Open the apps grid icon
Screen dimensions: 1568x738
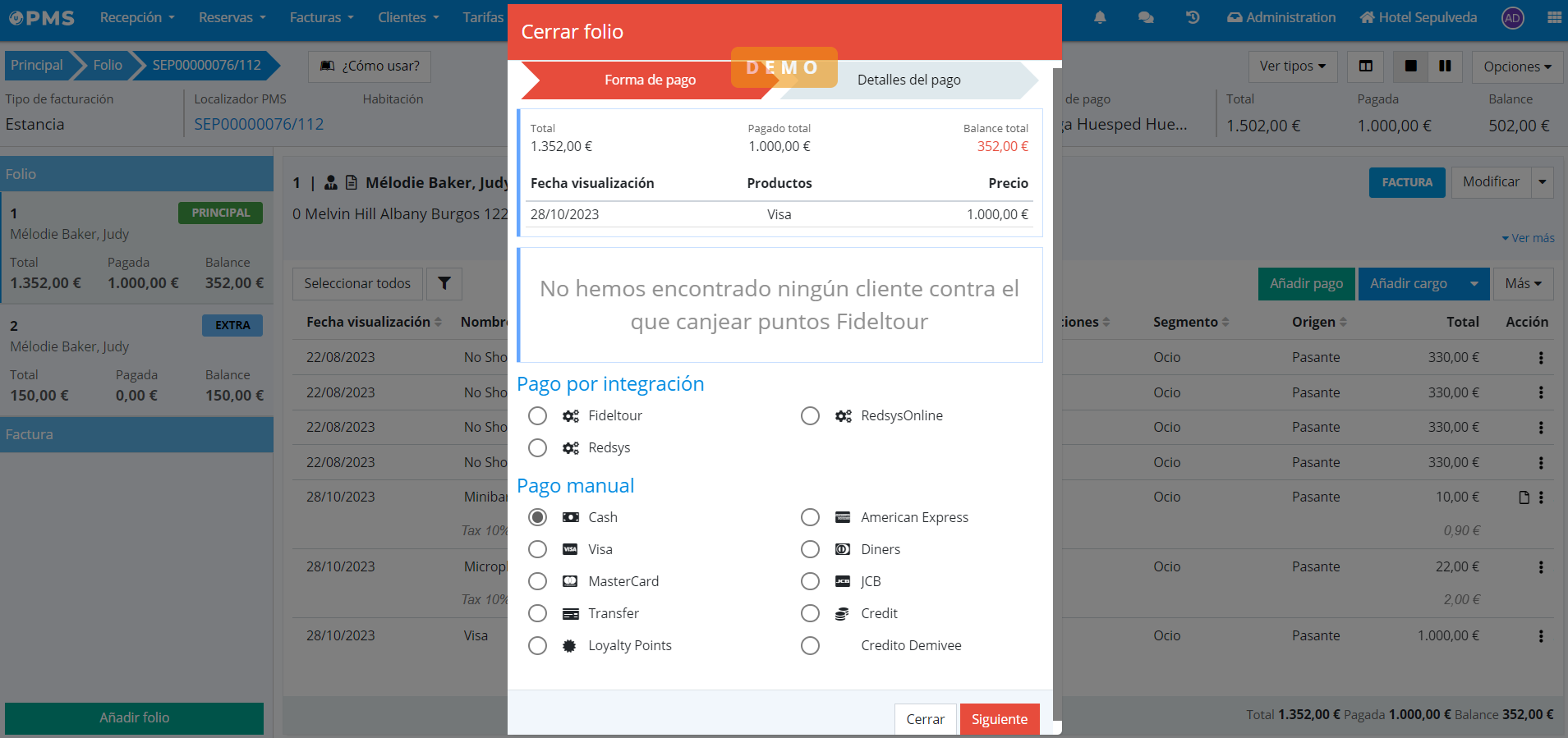(1554, 18)
